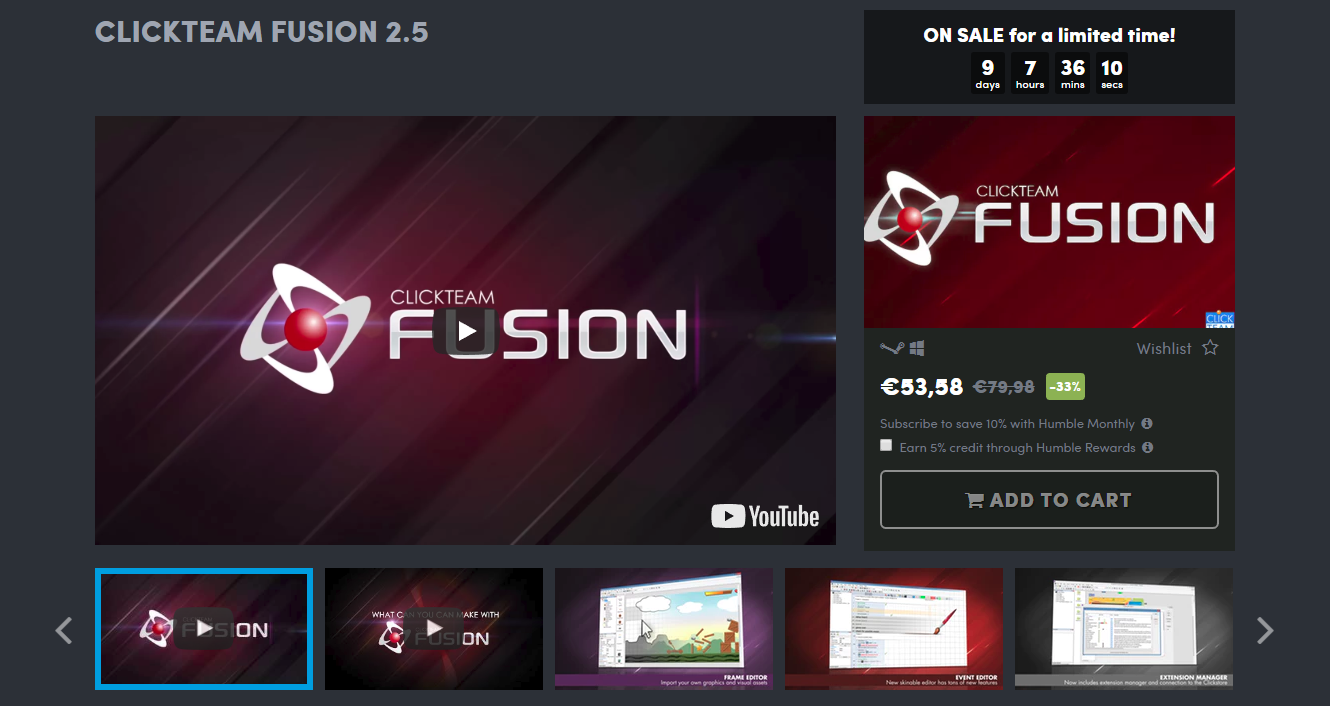Open the Extension Manager screenshot thumbnail
Screen dimensions: 1330x706
1124,629
